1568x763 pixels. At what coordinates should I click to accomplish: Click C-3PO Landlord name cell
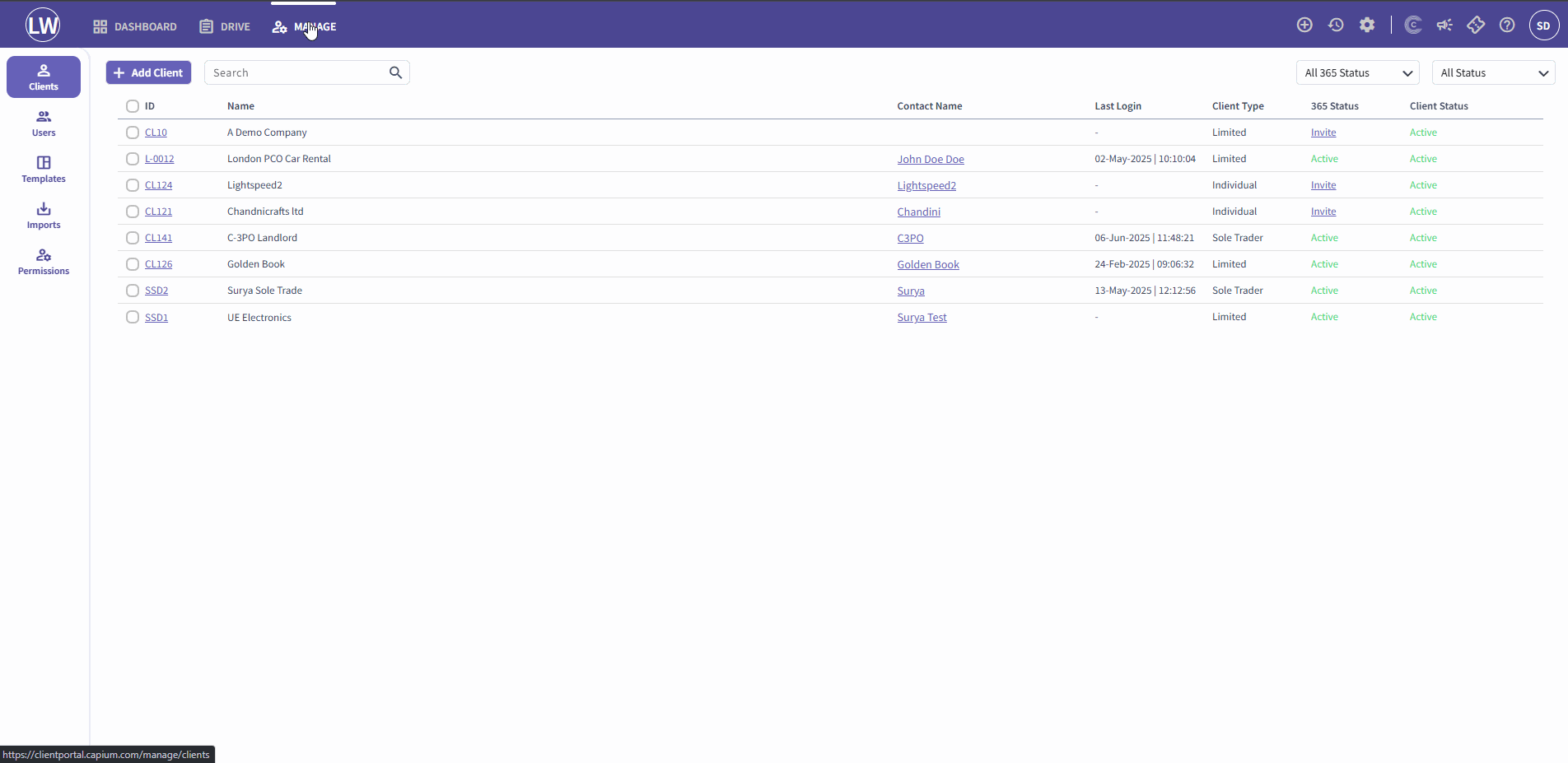pyautogui.click(x=262, y=238)
